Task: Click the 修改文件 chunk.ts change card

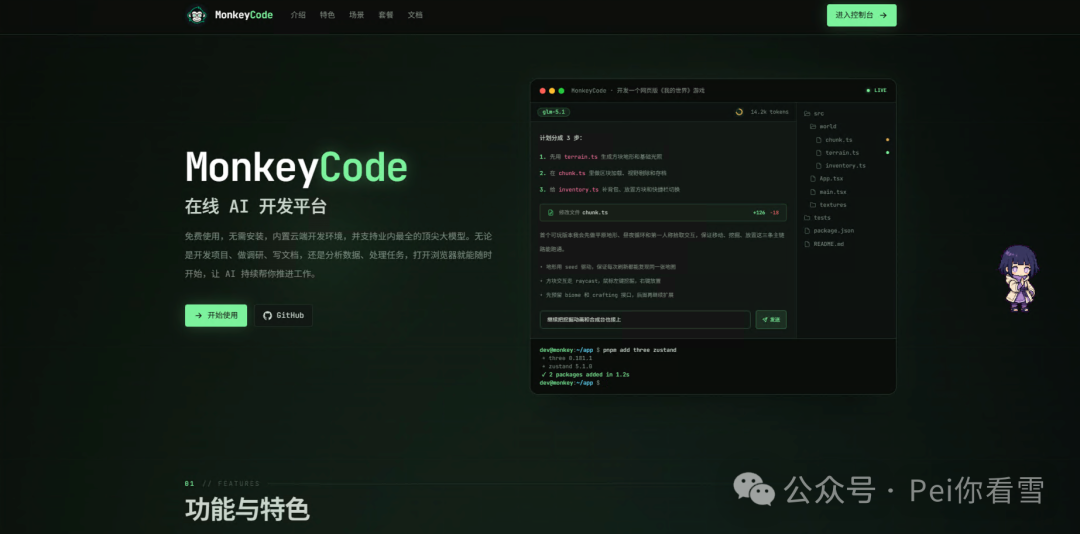Action: [x=663, y=212]
